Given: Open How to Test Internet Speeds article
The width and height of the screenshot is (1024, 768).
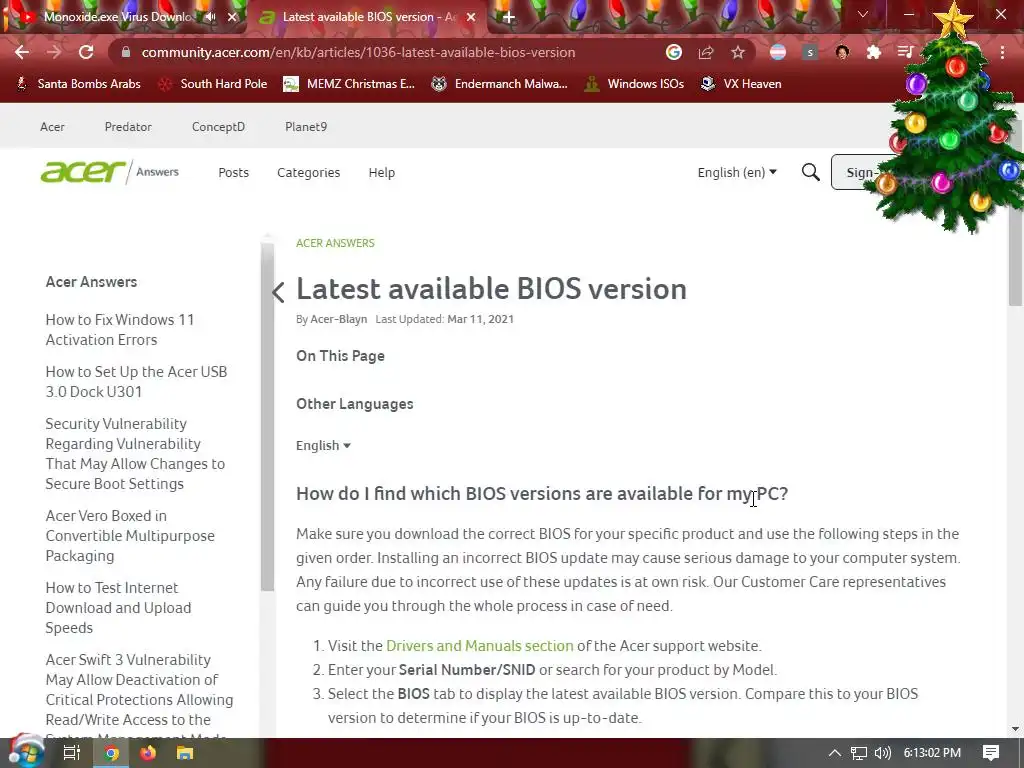Looking at the screenshot, I should pos(118,607).
